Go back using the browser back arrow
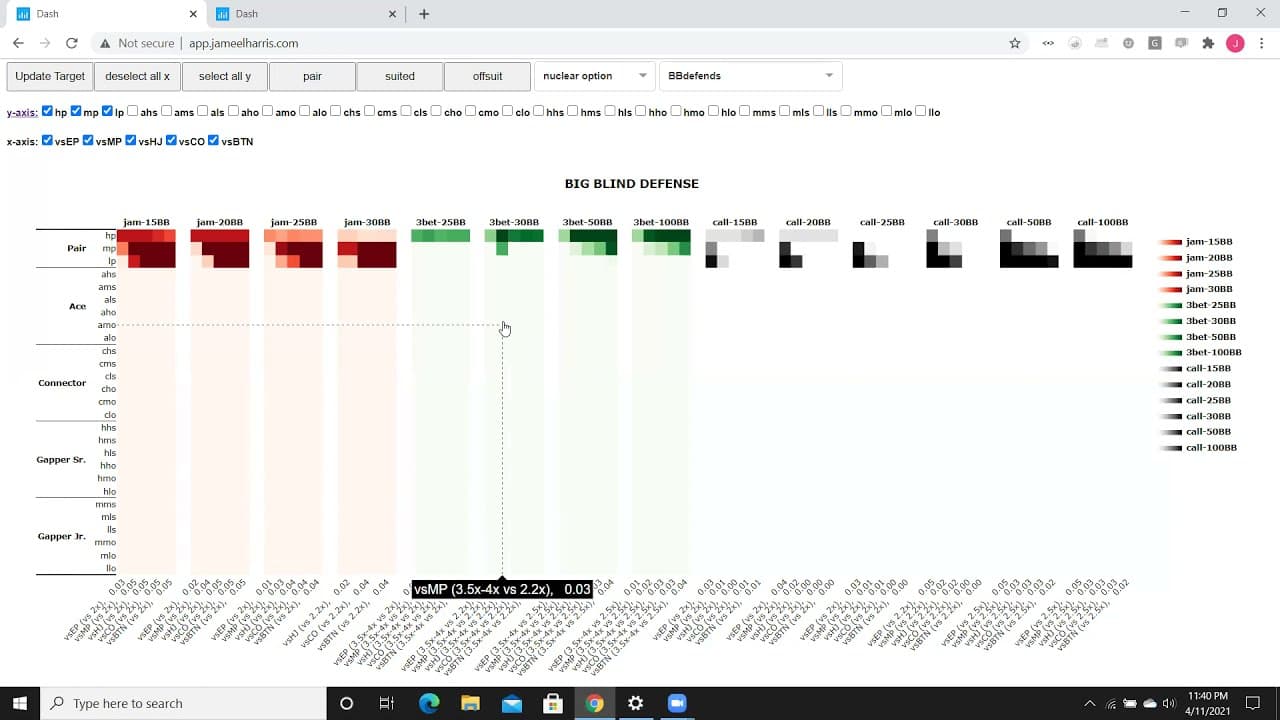This screenshot has height=720, width=1280. (x=18, y=43)
